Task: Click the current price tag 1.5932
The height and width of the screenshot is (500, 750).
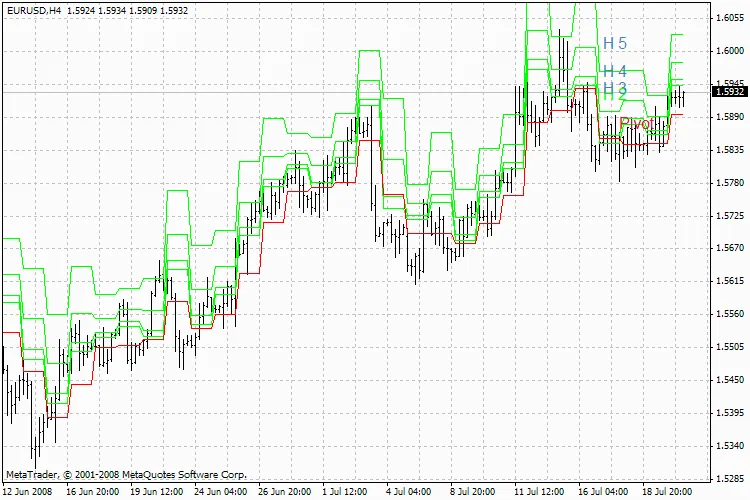Action: 727,92
